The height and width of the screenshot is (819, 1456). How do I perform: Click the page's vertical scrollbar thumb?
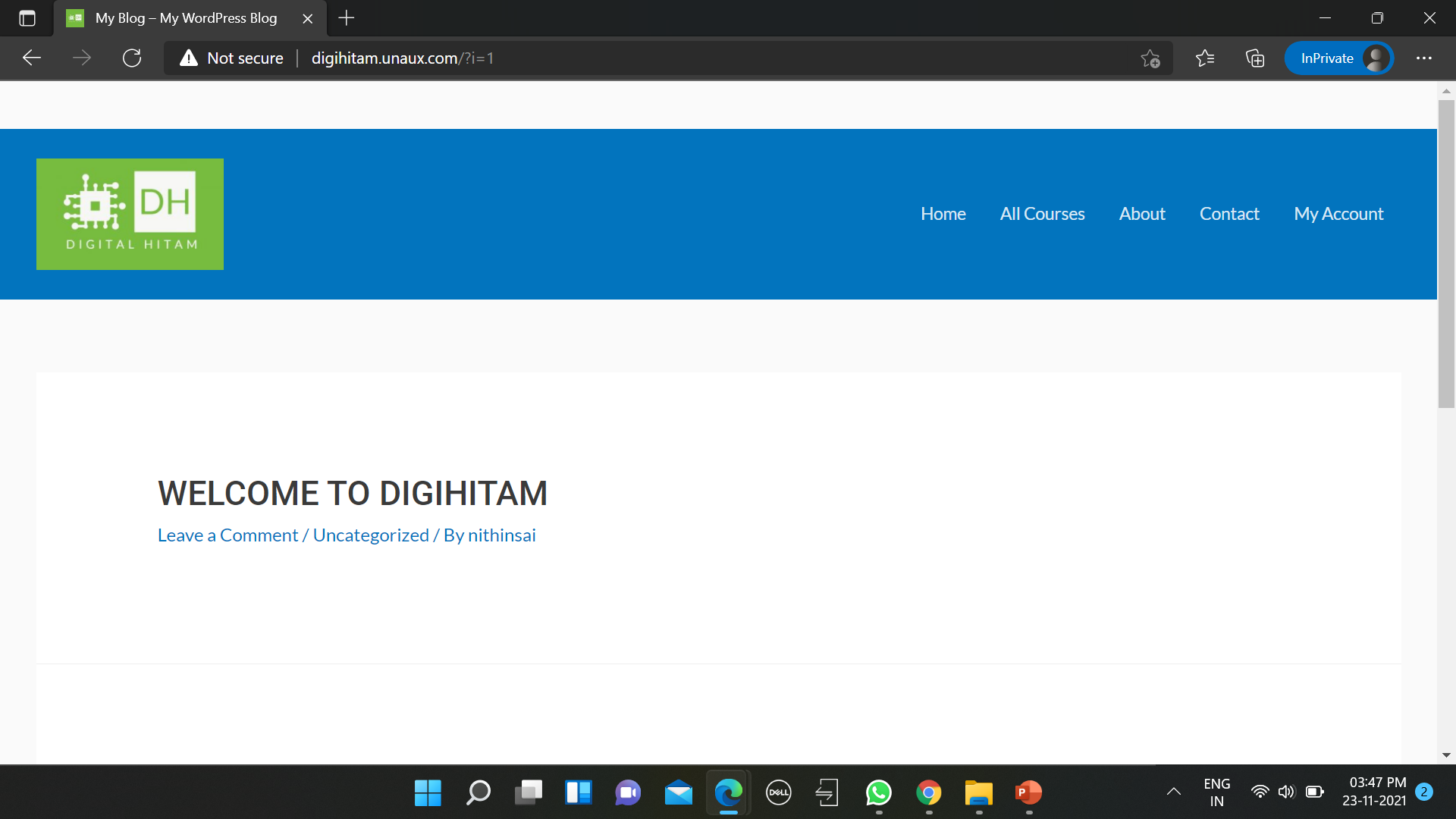coord(1446,254)
